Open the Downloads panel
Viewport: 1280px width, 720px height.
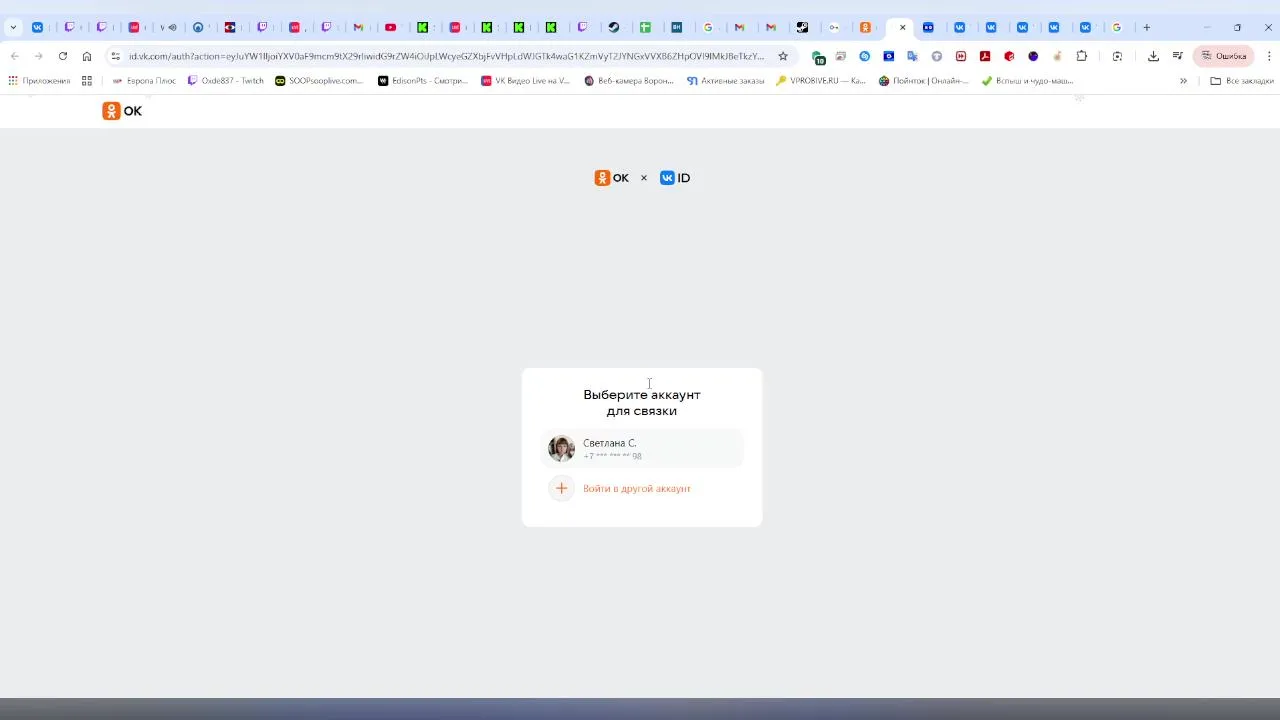coord(1153,56)
